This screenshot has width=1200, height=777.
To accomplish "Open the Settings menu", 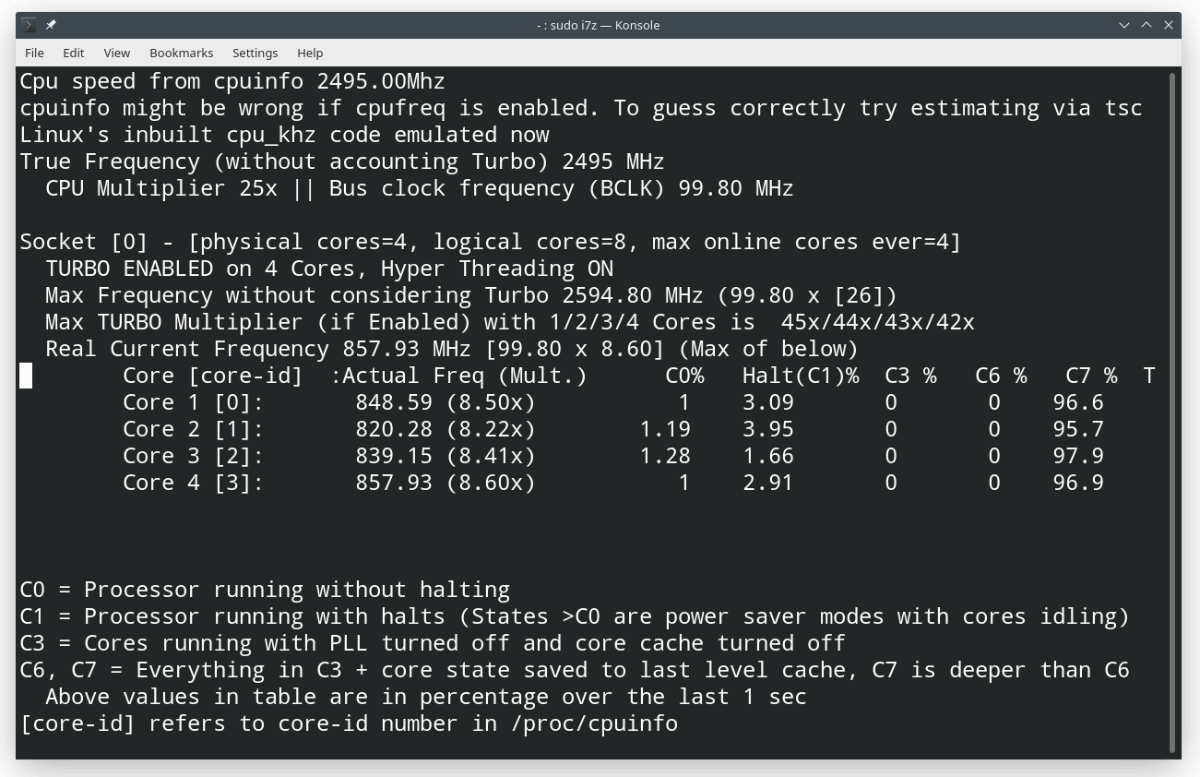I will [x=255, y=53].
